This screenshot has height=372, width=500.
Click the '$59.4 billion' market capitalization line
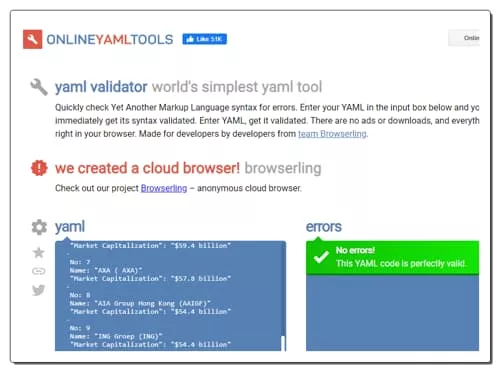click(x=150, y=246)
